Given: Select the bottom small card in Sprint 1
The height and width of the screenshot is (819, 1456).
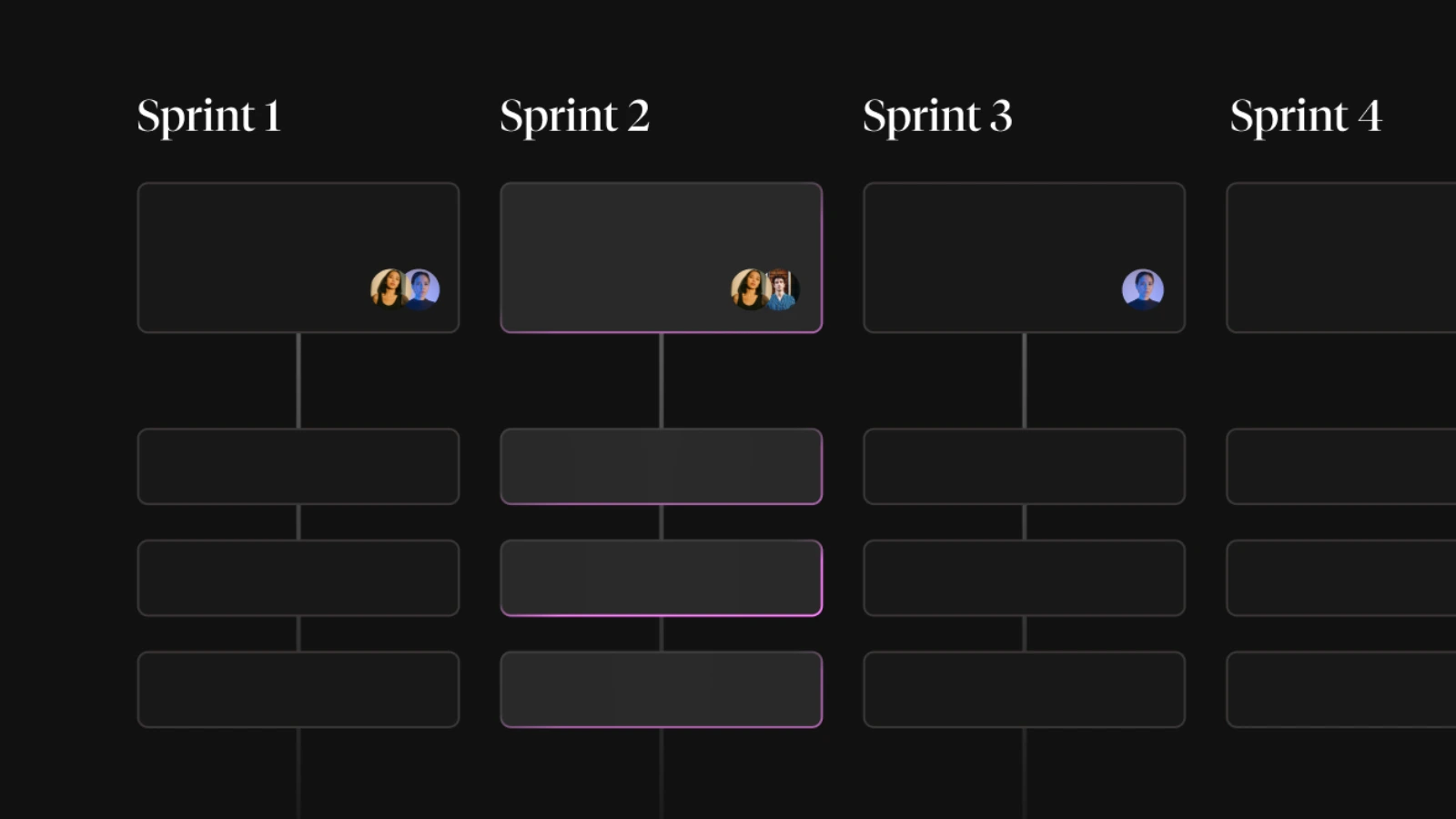Looking at the screenshot, I should [x=298, y=690].
